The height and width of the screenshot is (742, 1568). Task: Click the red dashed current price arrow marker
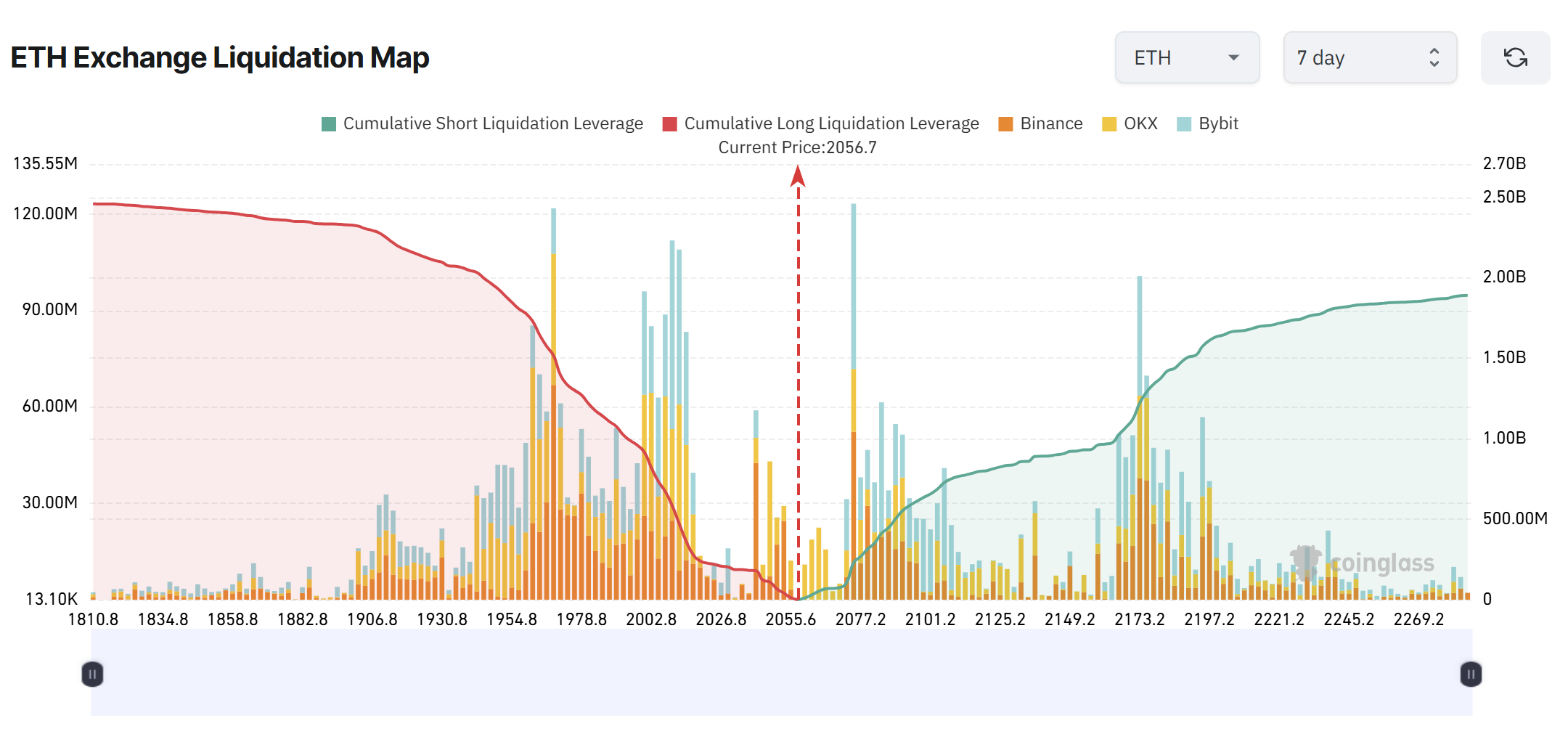coord(799,176)
